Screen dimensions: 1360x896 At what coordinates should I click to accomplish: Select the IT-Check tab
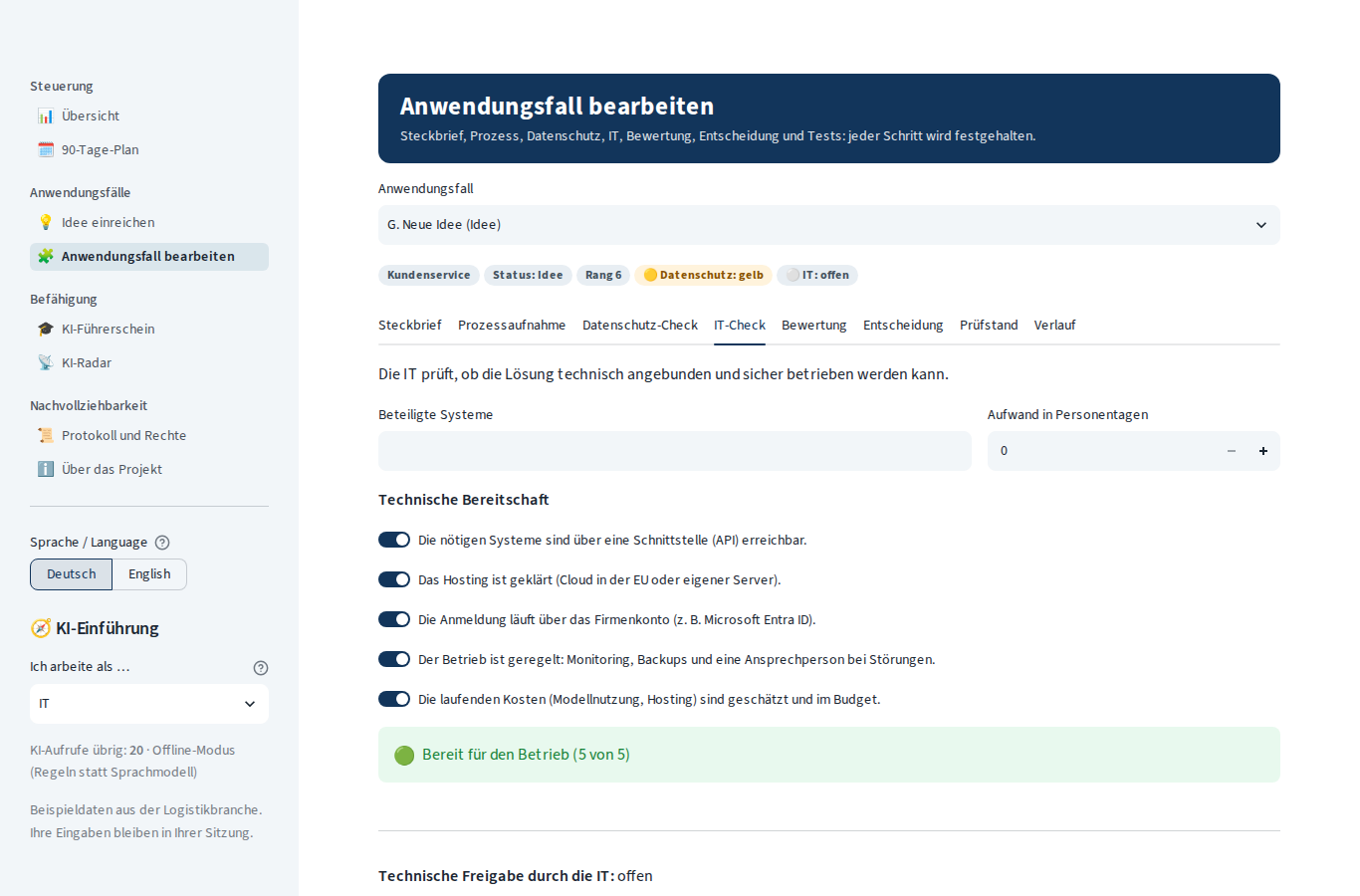pos(740,326)
